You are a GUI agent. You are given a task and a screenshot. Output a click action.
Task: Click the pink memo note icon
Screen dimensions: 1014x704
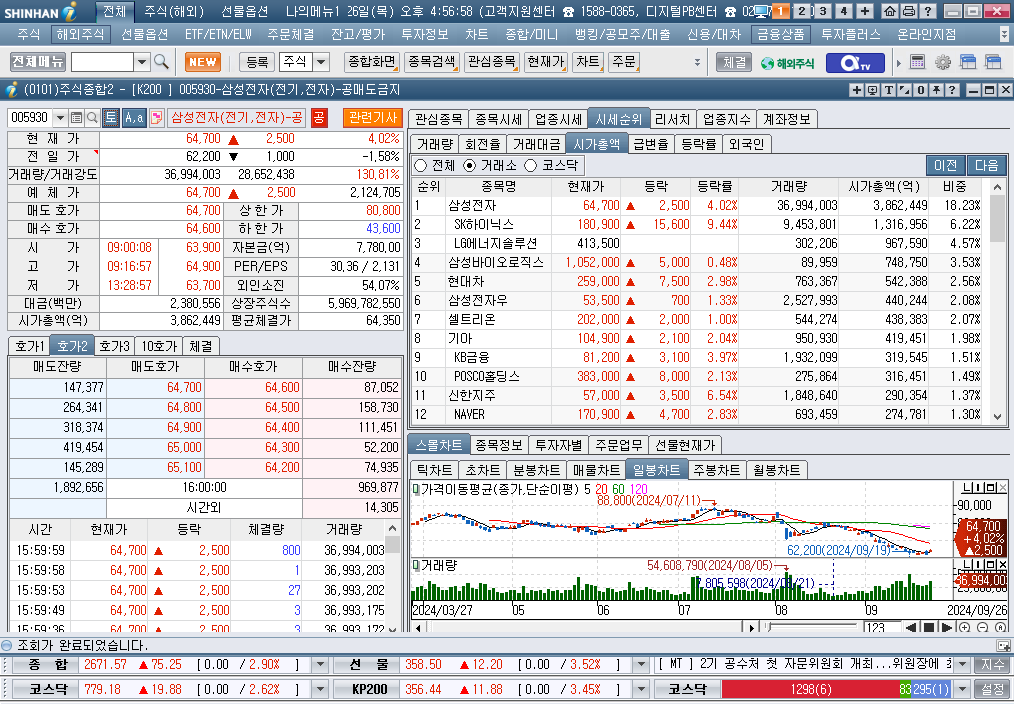click(156, 118)
